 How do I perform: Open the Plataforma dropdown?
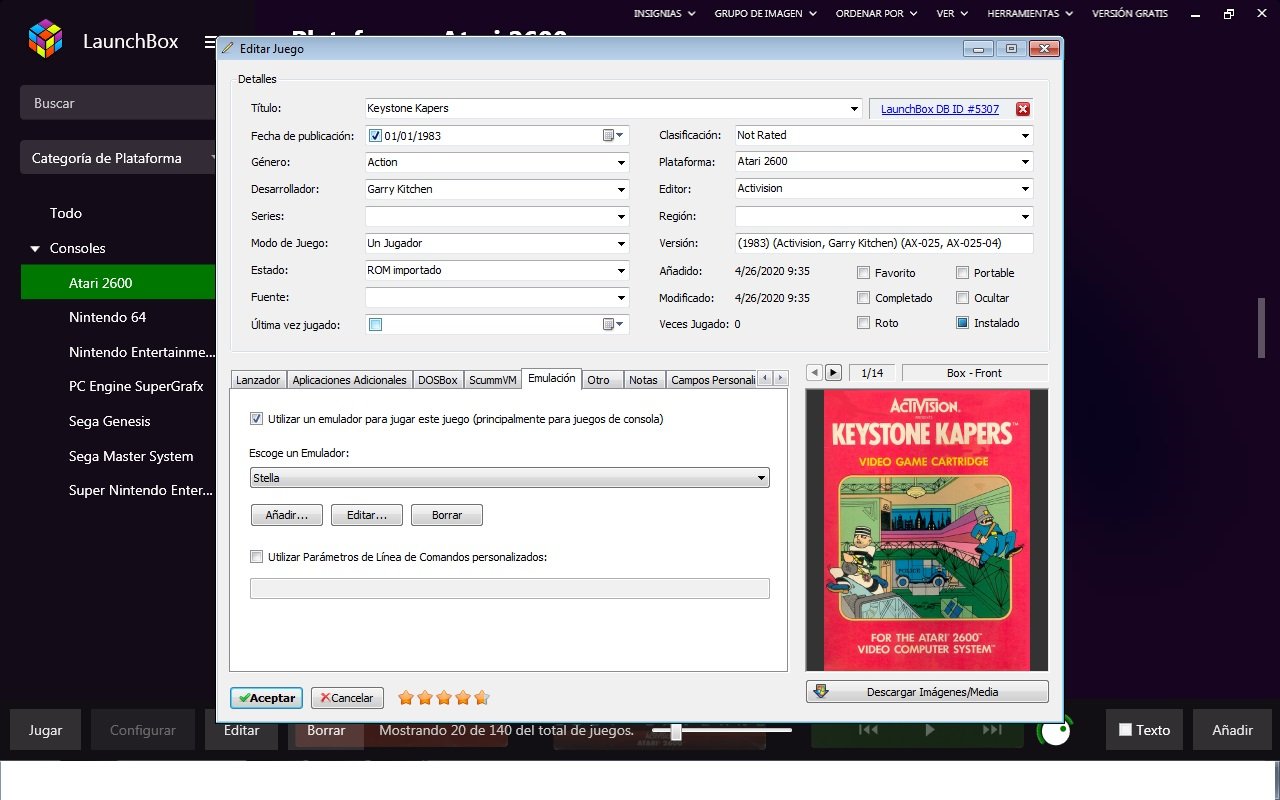pos(1025,162)
